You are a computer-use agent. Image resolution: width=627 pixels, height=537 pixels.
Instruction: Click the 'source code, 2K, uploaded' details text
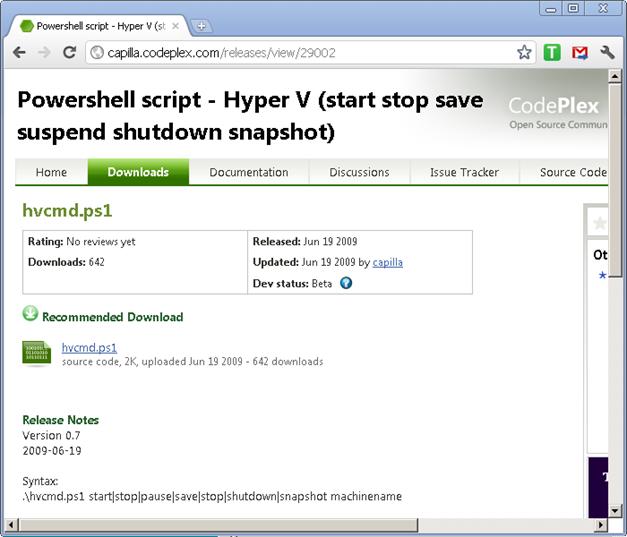[x=192, y=361]
